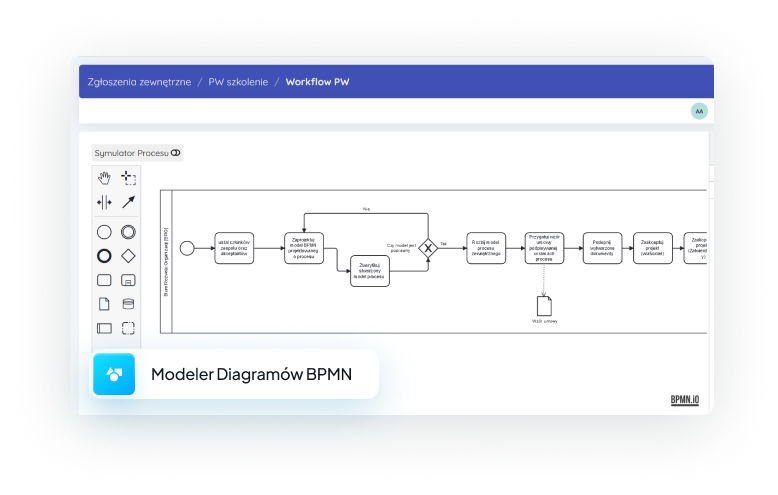
Task: Add a Task rectangle from palette
Action: coord(104,280)
